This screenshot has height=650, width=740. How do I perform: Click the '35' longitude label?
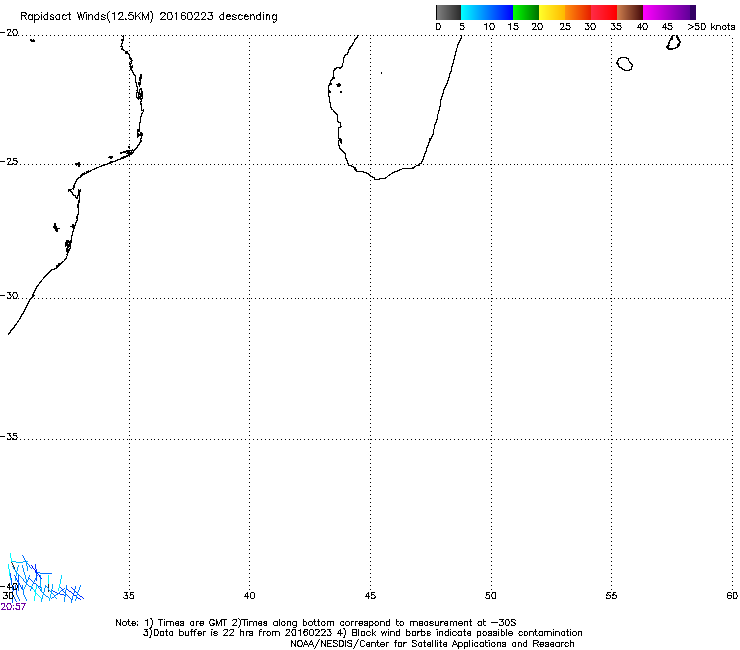pyautogui.click(x=129, y=596)
